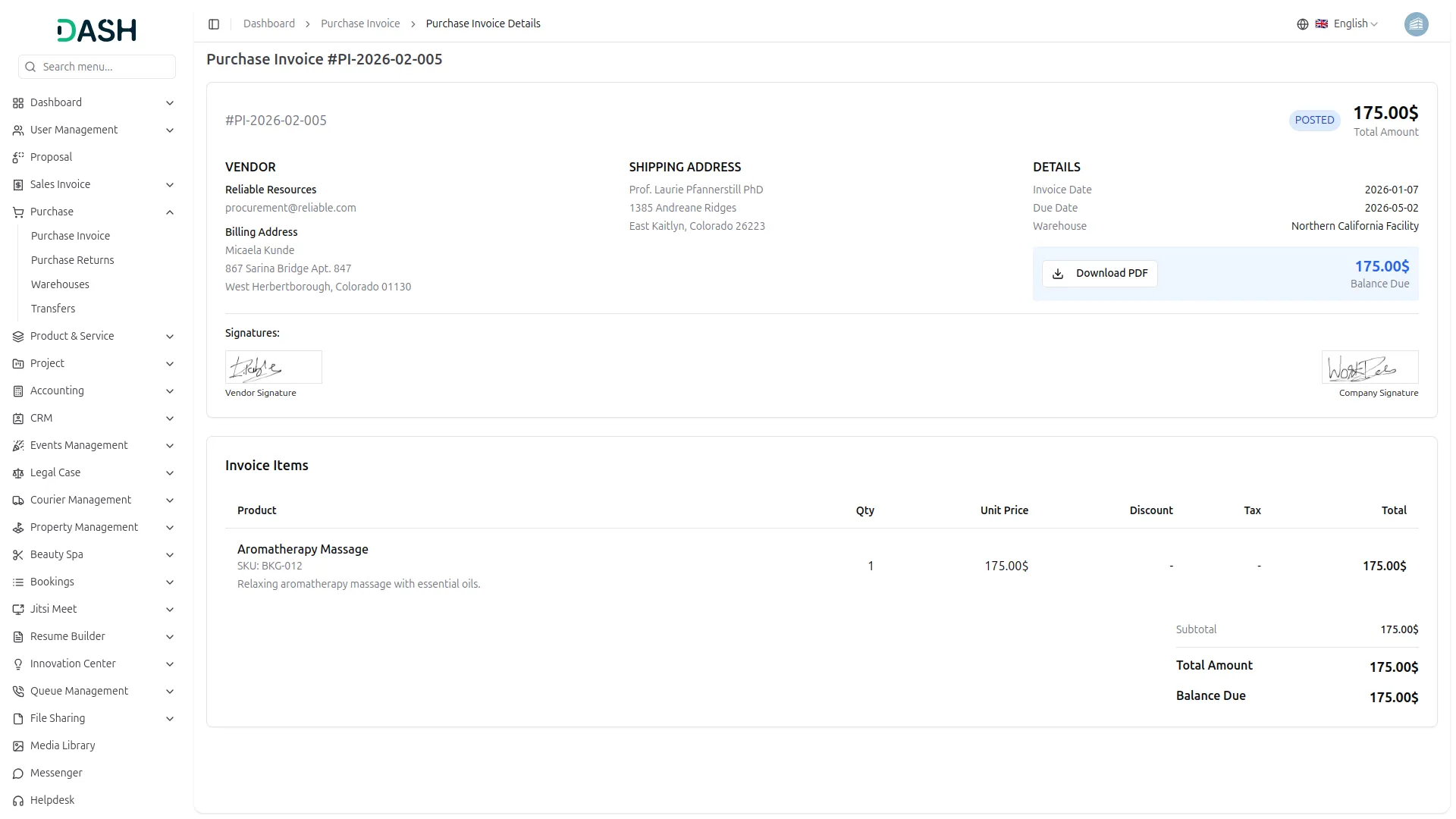
Task: Toggle the sidebar collapse icon
Action: (214, 24)
